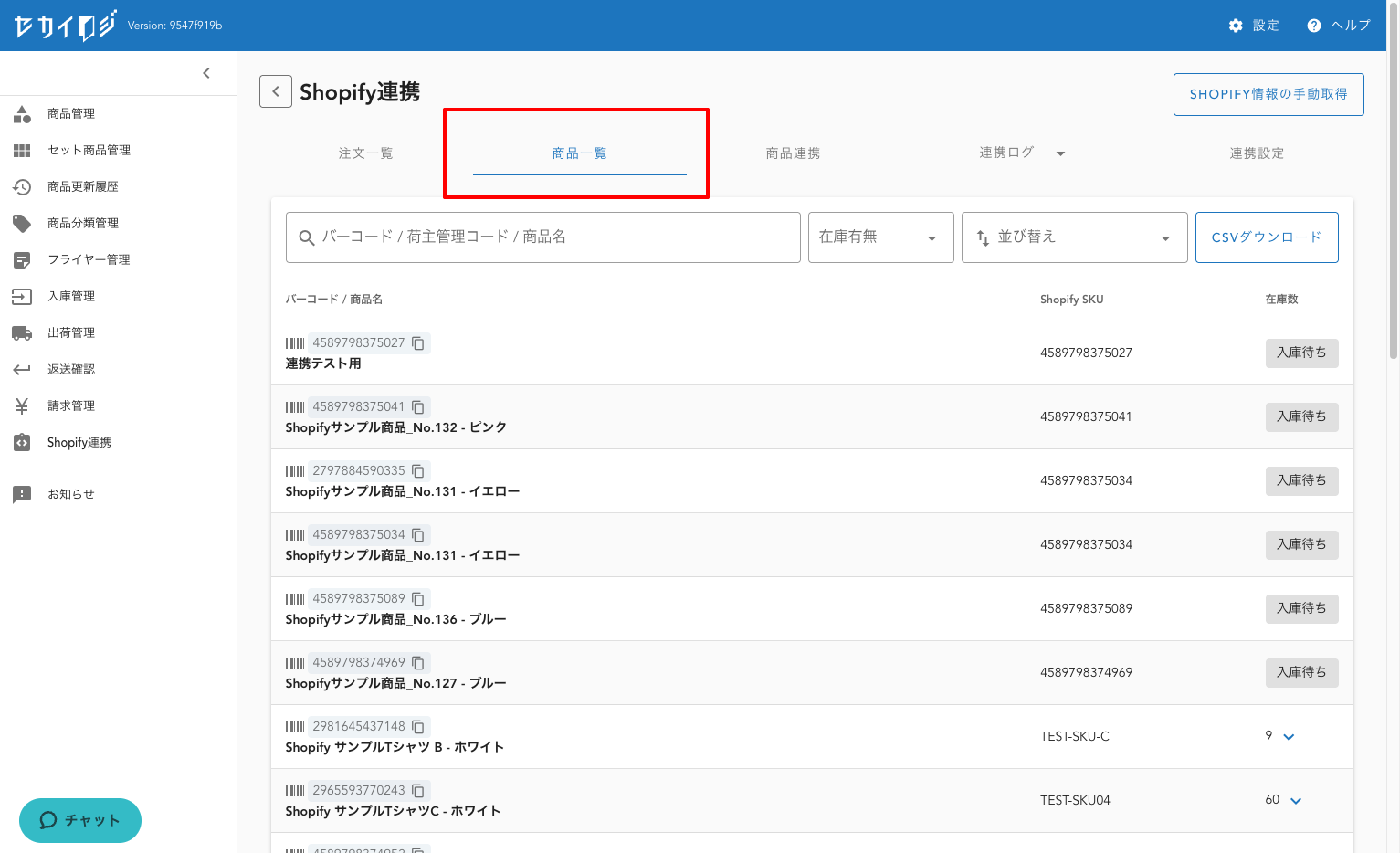Copy barcode 2981645437148 using copy icon
This screenshot has height=853, width=1400.
click(418, 727)
